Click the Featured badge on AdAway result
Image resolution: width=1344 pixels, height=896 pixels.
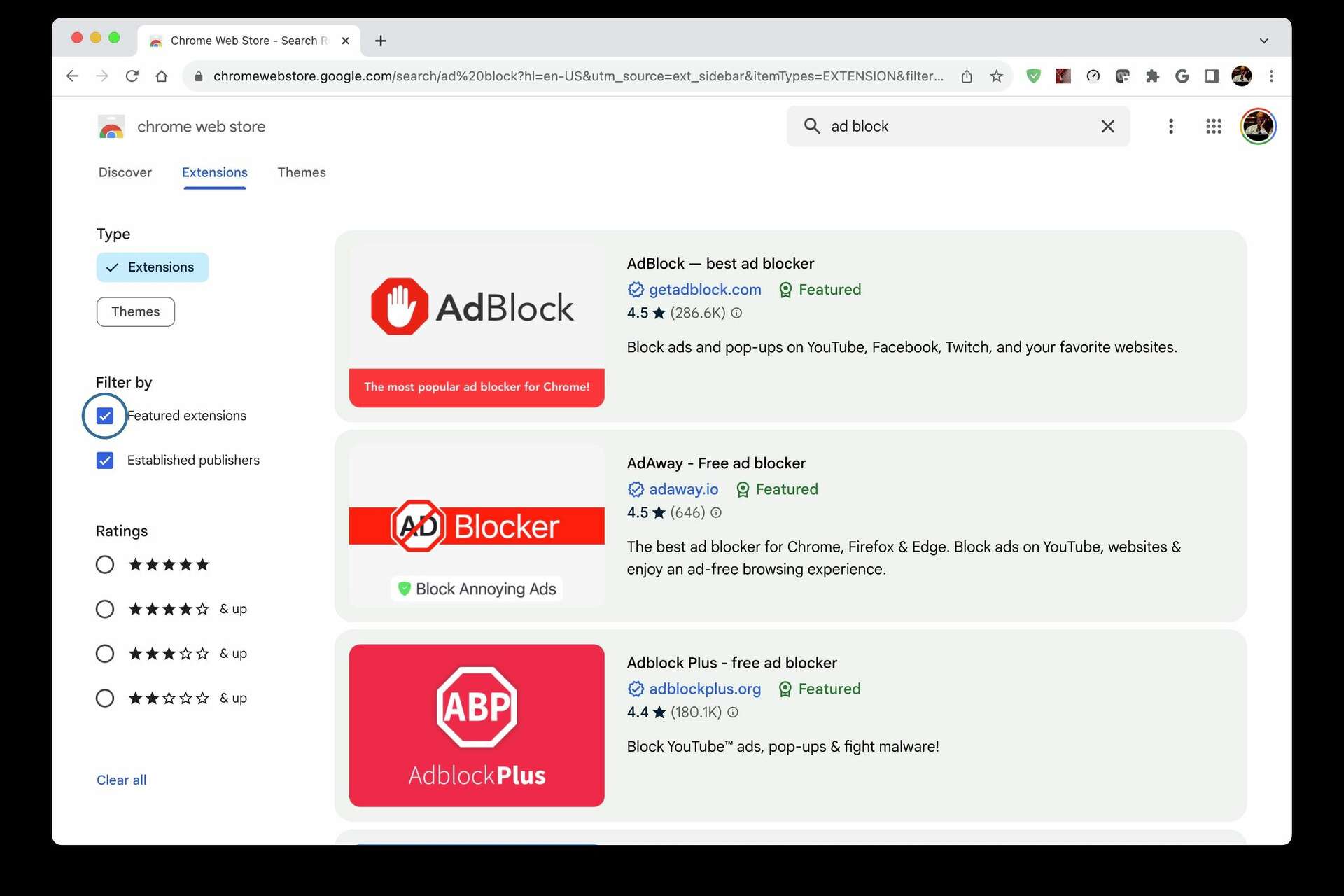click(777, 489)
